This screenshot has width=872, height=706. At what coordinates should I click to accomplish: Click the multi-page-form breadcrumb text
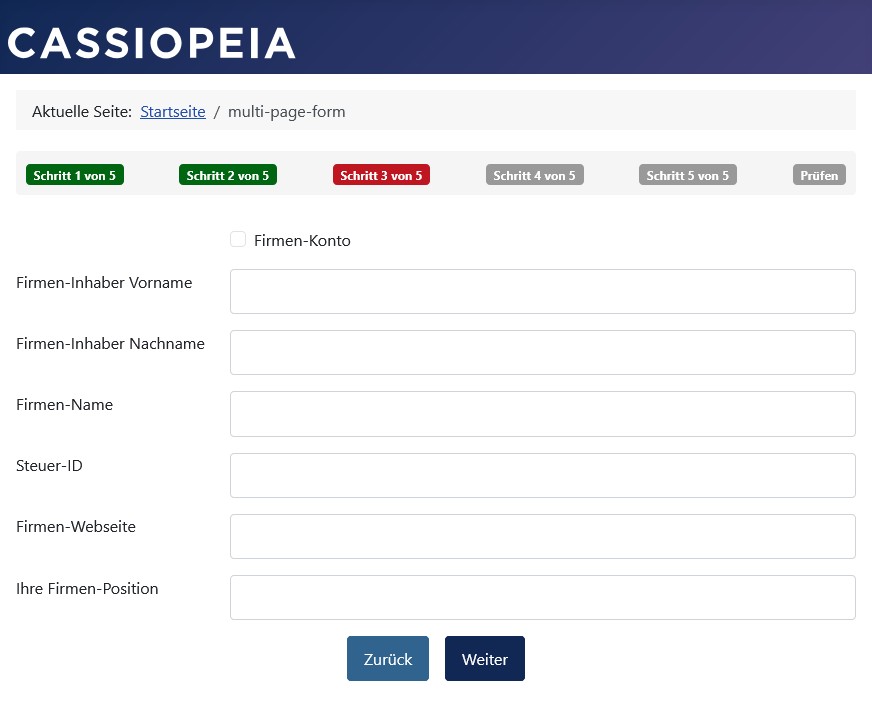tap(286, 112)
